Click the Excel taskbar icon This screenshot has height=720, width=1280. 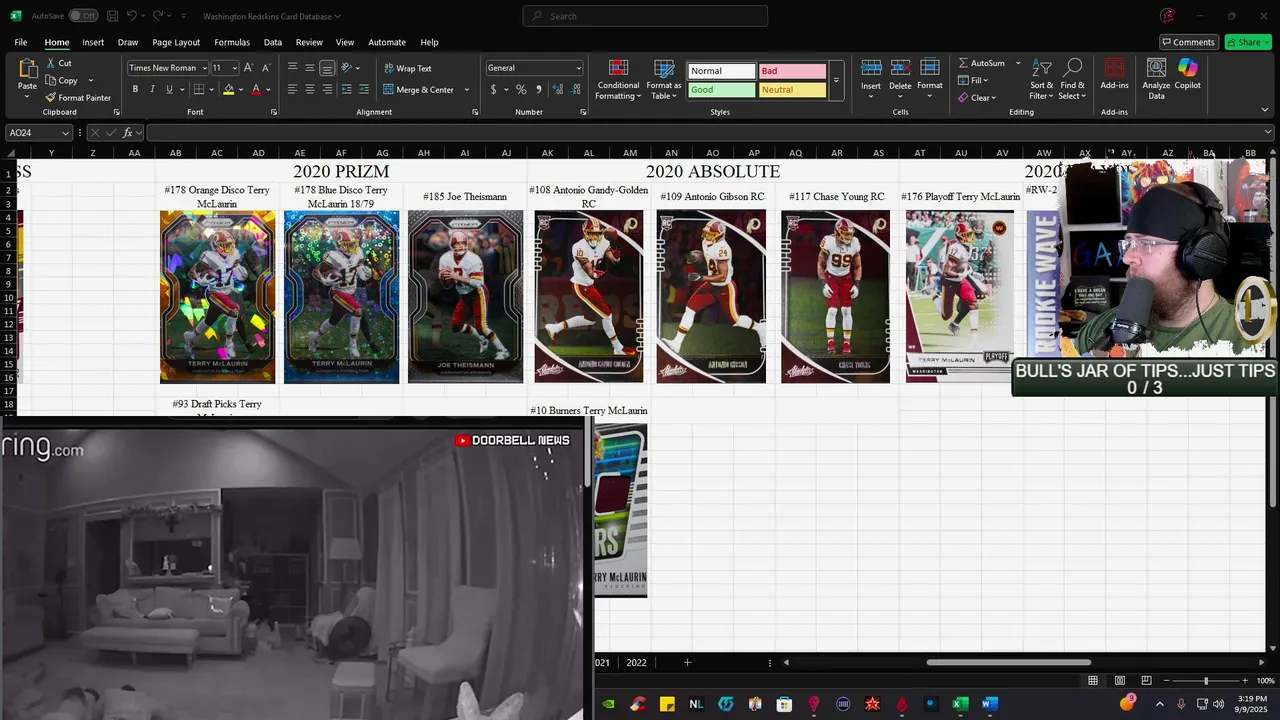point(960,704)
